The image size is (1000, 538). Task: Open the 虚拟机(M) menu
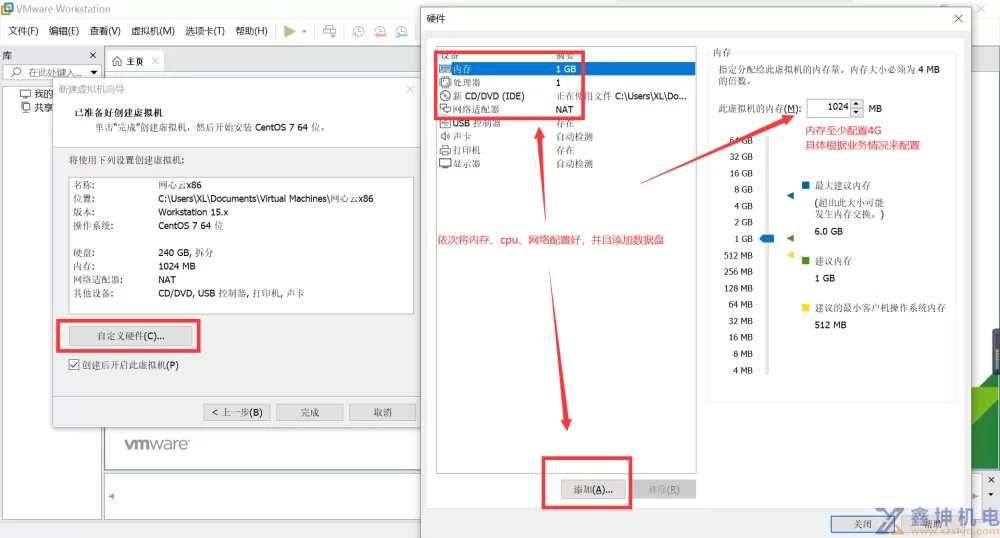tap(152, 31)
